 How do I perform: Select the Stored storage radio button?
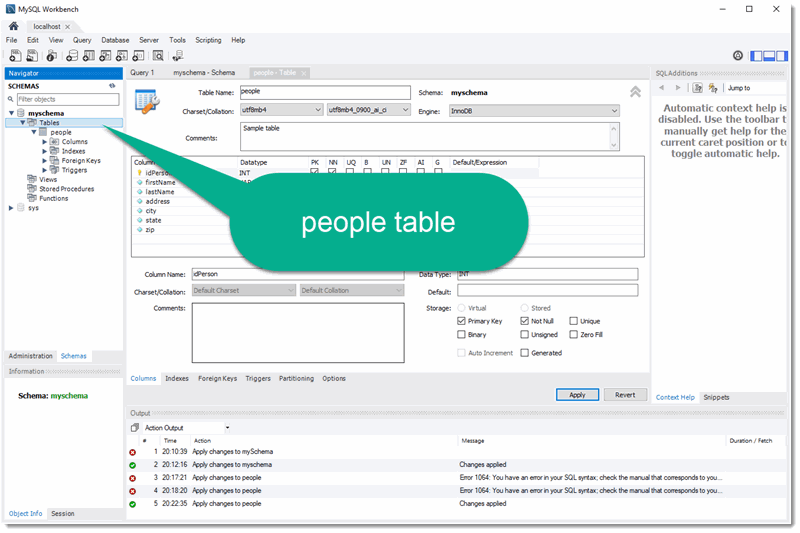pos(524,308)
